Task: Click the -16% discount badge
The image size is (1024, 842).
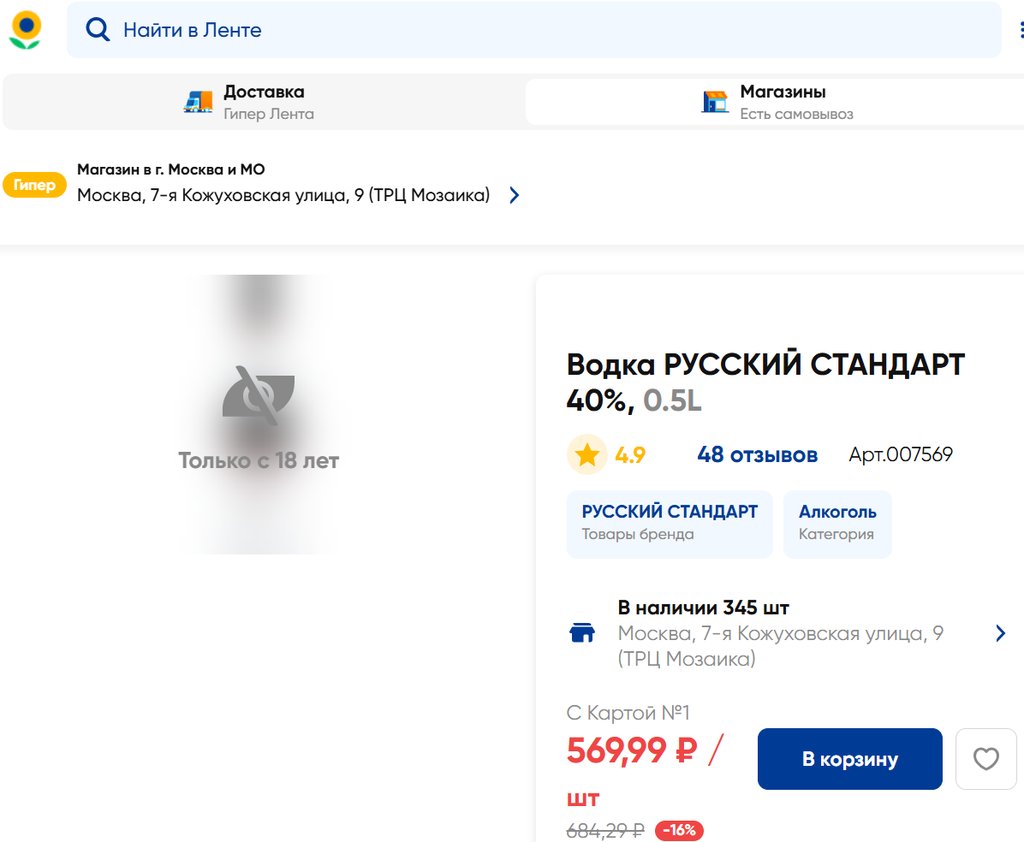Action: (680, 830)
